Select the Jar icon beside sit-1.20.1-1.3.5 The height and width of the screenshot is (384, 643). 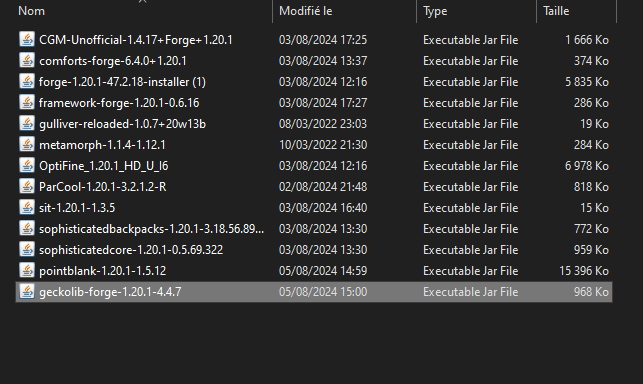click(x=27, y=207)
